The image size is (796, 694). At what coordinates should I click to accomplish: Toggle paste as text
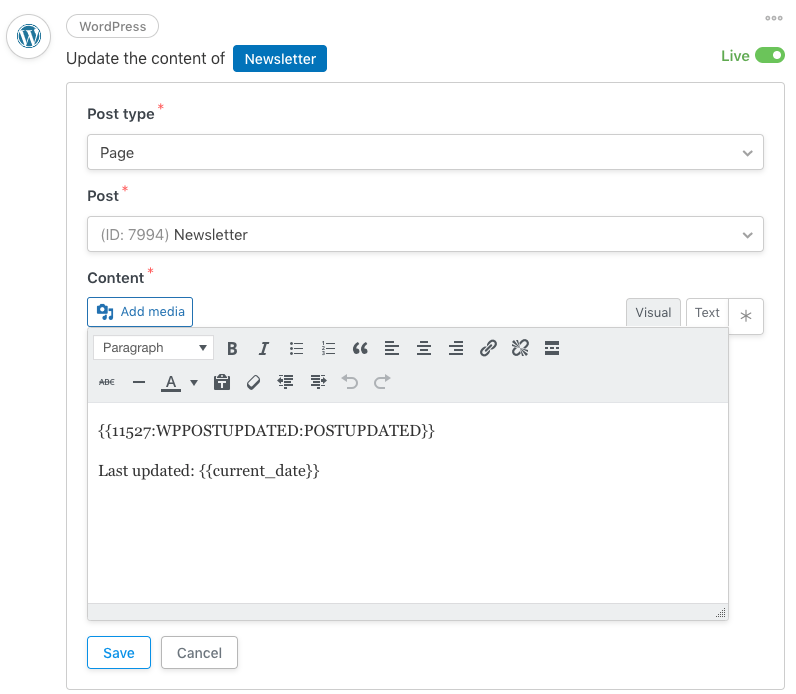coord(222,382)
